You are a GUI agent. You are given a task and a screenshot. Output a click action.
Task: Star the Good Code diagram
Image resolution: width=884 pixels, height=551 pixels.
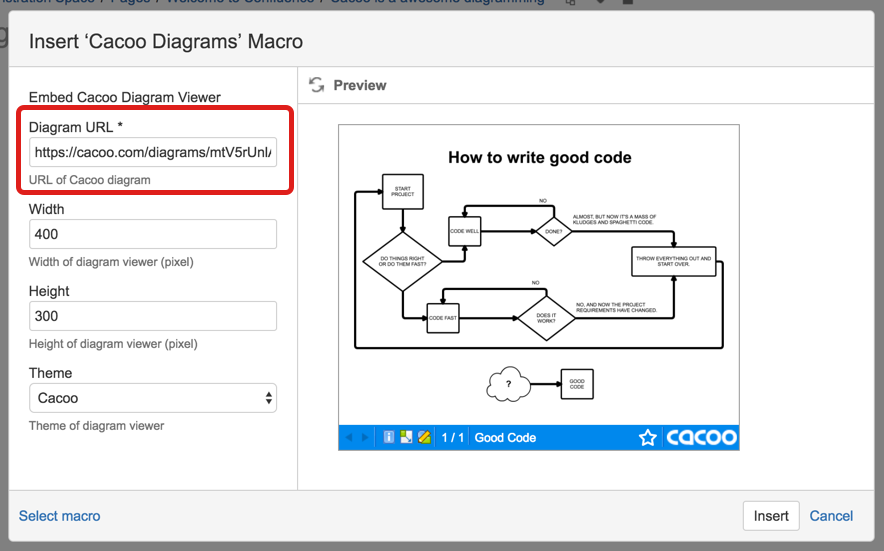tap(648, 438)
